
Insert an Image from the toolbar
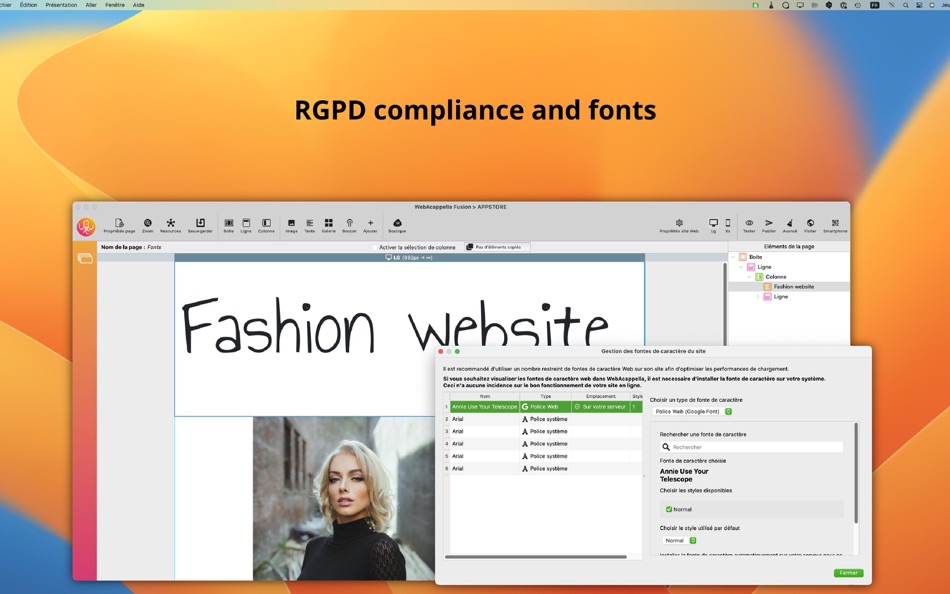click(291, 225)
